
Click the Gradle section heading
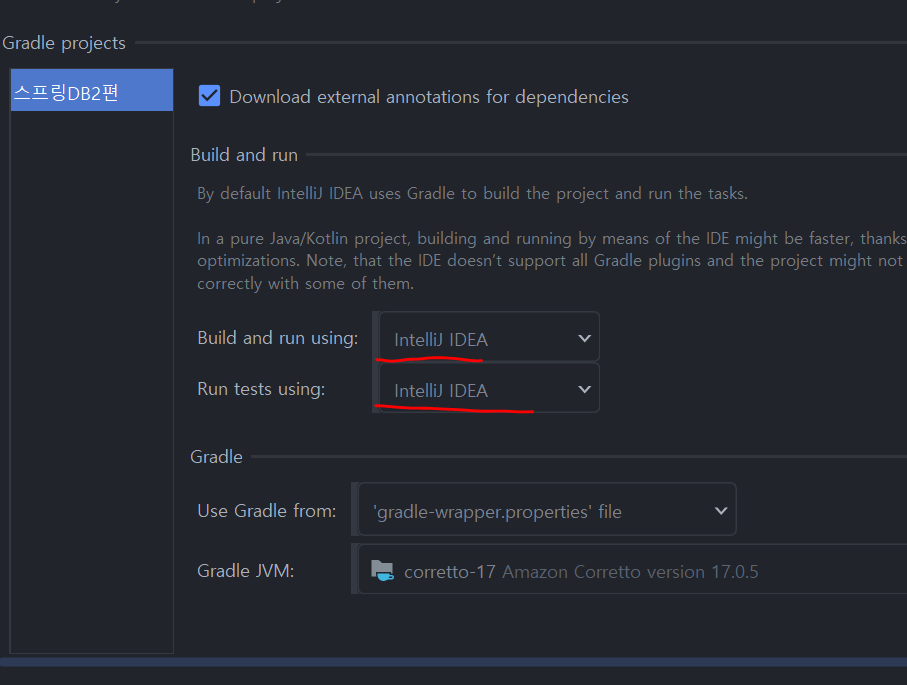click(216, 456)
